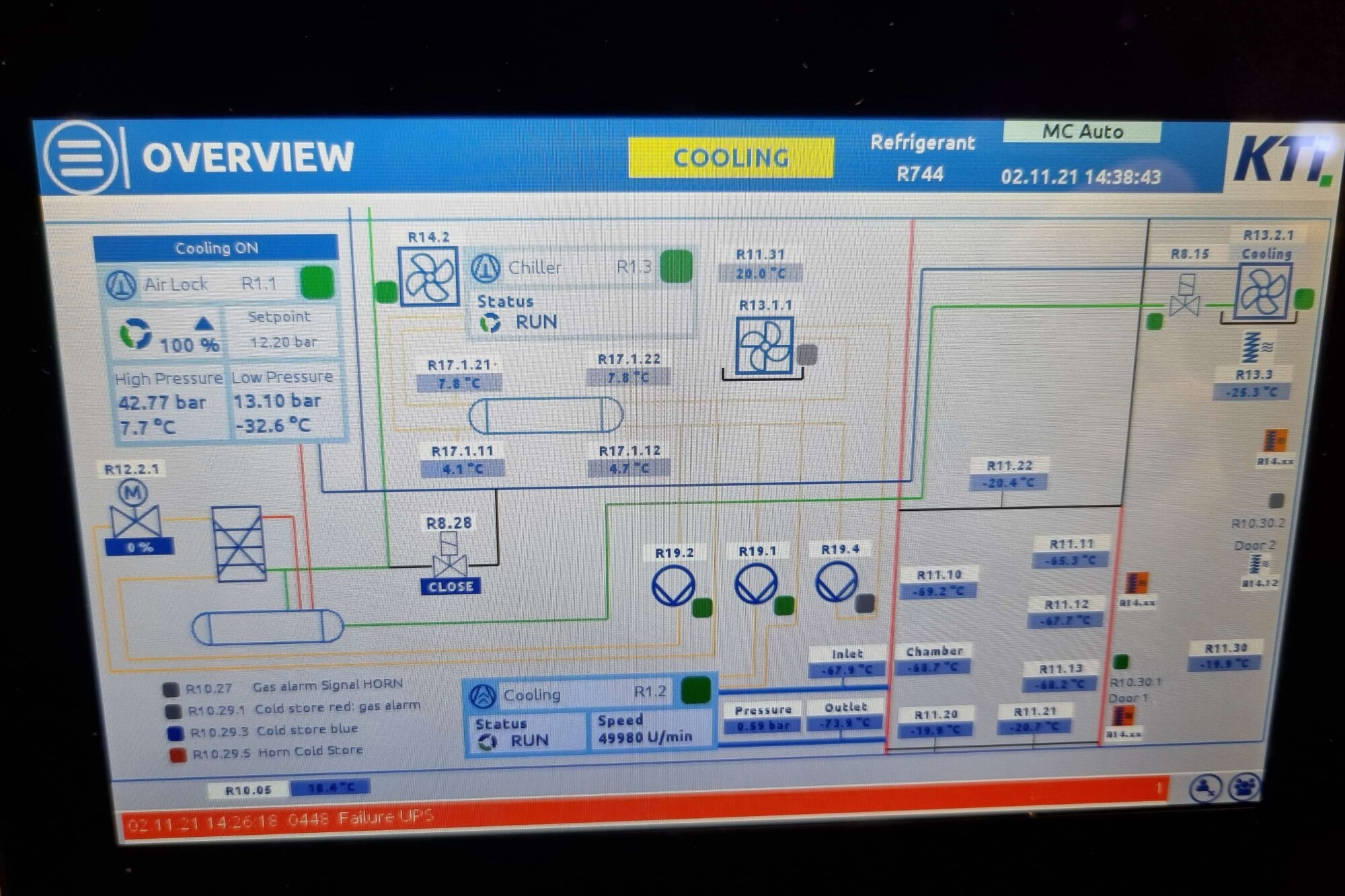Open the MC Auto mode selector
This screenshot has width=1345, height=896.
1081,132
